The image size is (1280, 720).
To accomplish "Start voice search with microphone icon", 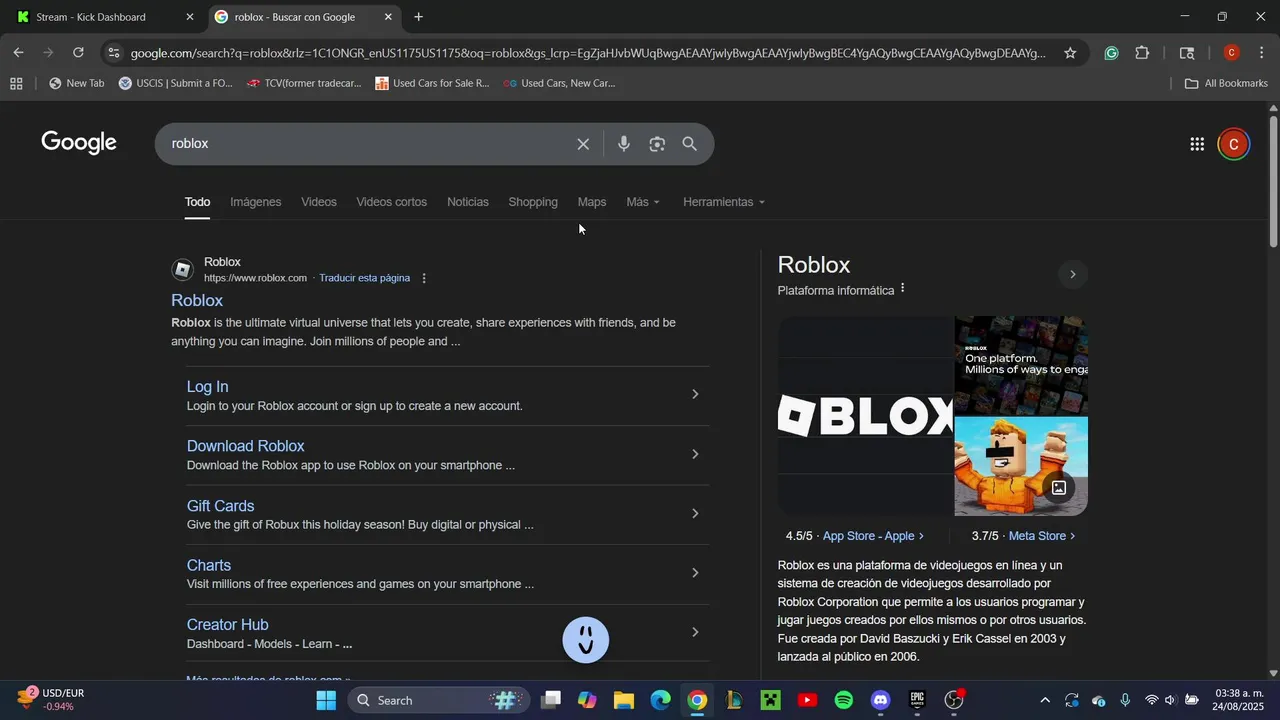I will coord(624,144).
